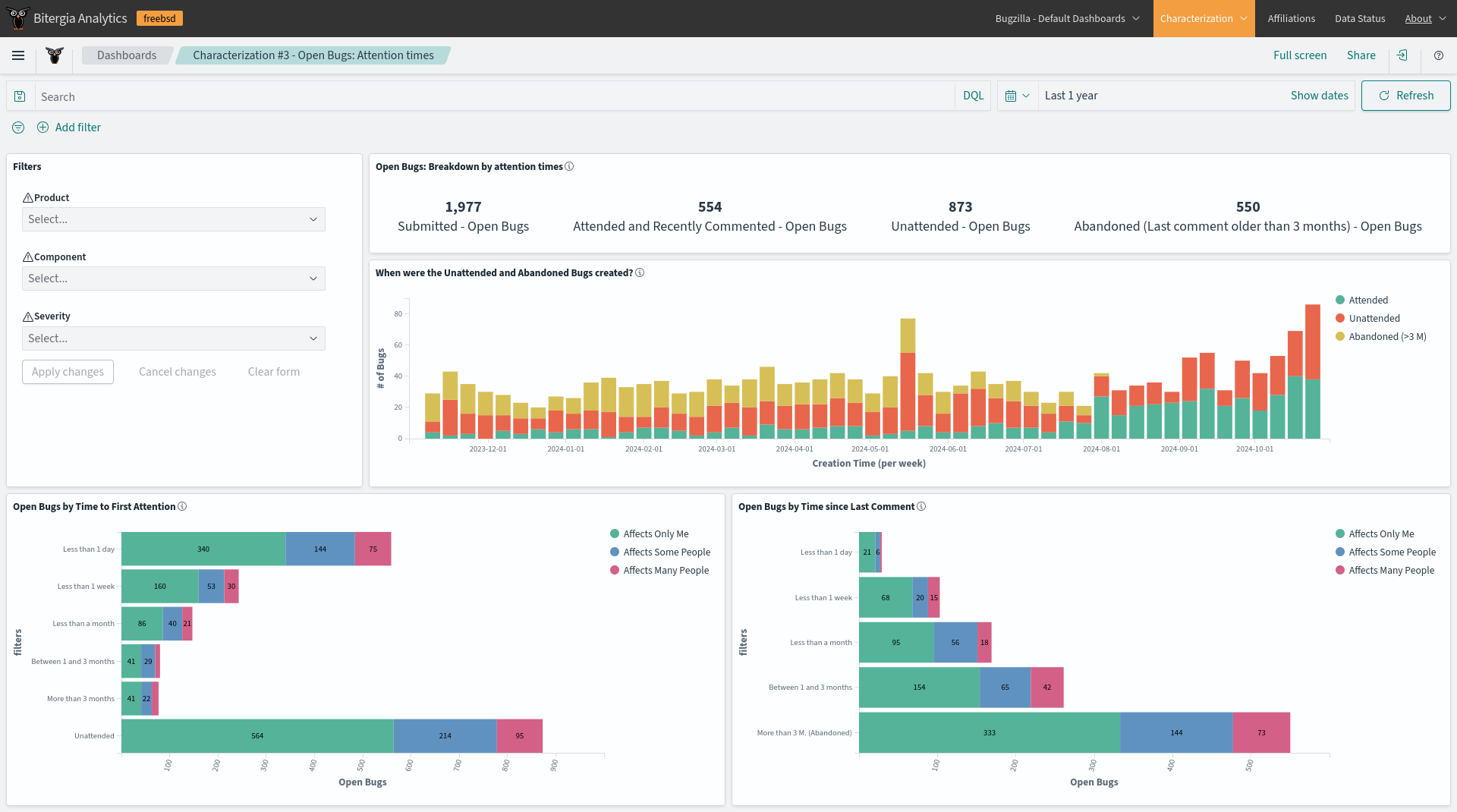Open the Affiliations tab

pos(1291,18)
